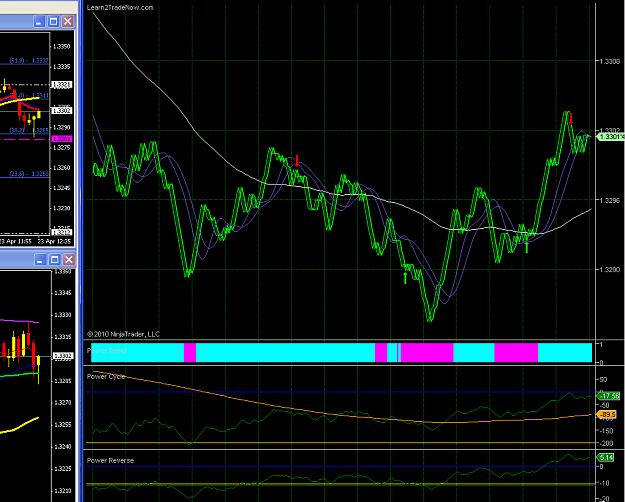This screenshot has height=502, width=625.
Task: Click the 1.3308 price axis label
Action: coord(611,61)
